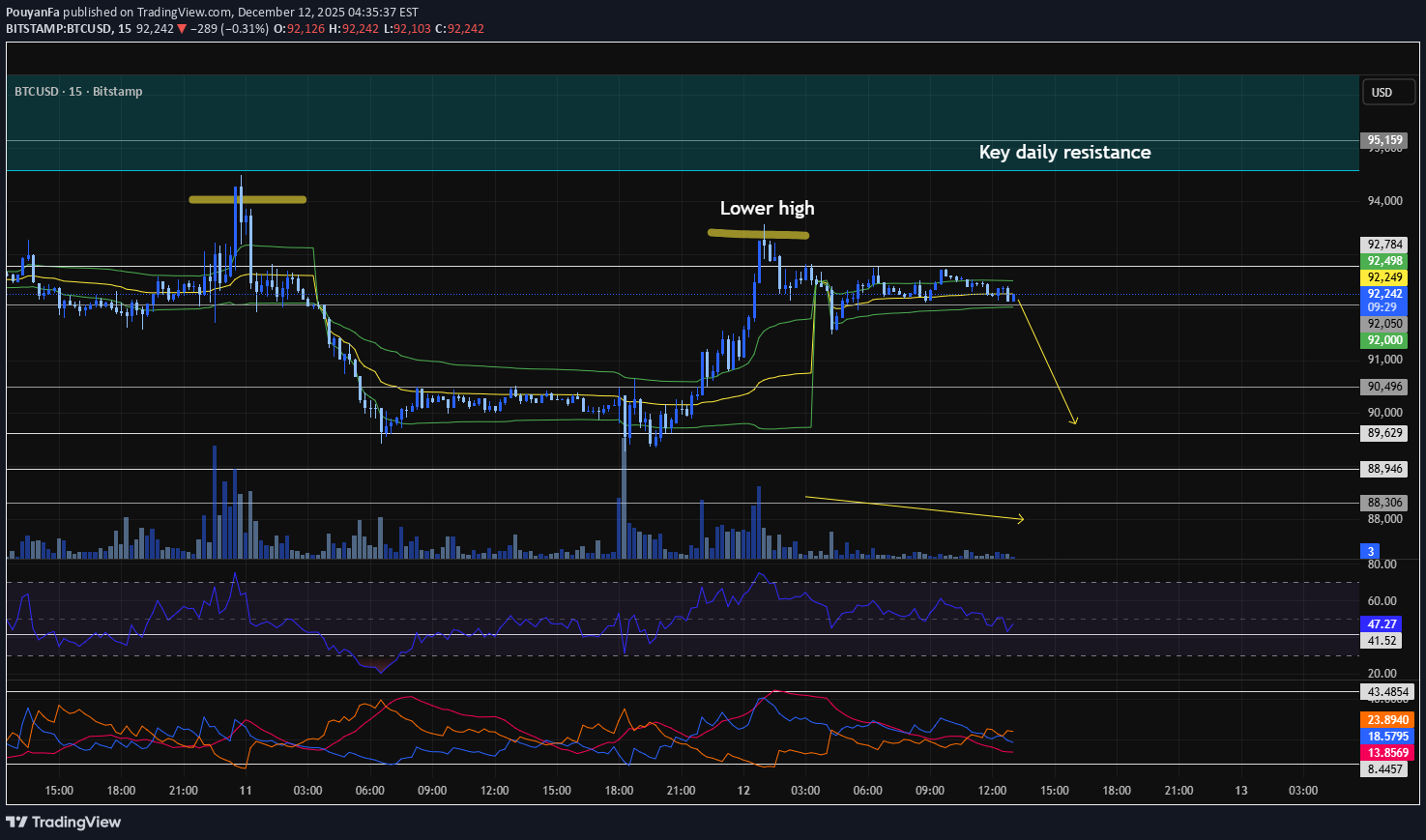The width and height of the screenshot is (1426, 840).
Task: Select the blue current price label 92,242
Action: click(1382, 294)
